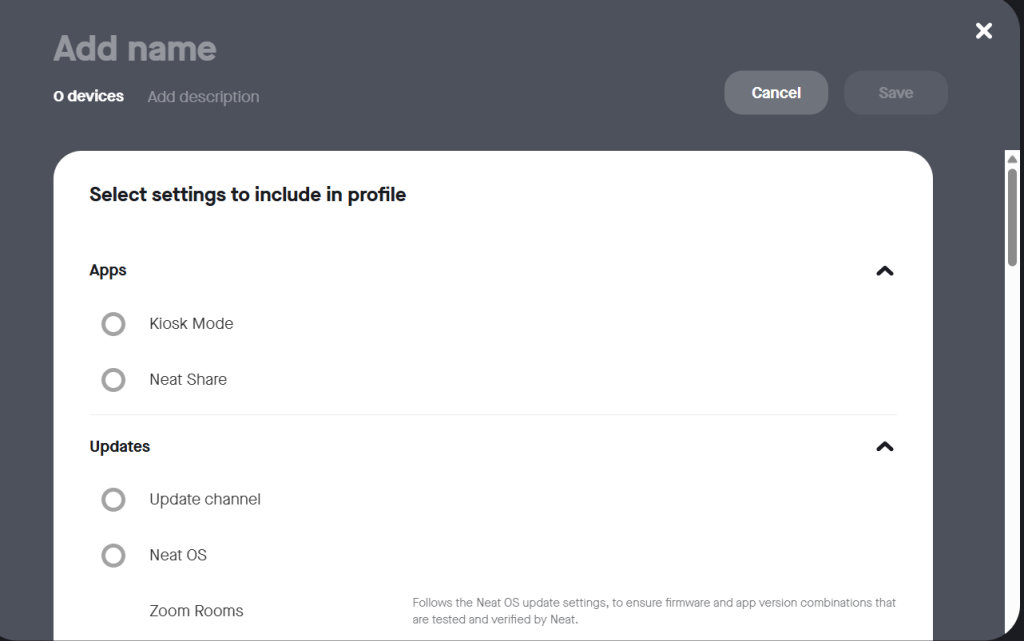The height and width of the screenshot is (641, 1024).
Task: Click the scrollbar's up arrow
Action: pyautogui.click(x=1012, y=159)
